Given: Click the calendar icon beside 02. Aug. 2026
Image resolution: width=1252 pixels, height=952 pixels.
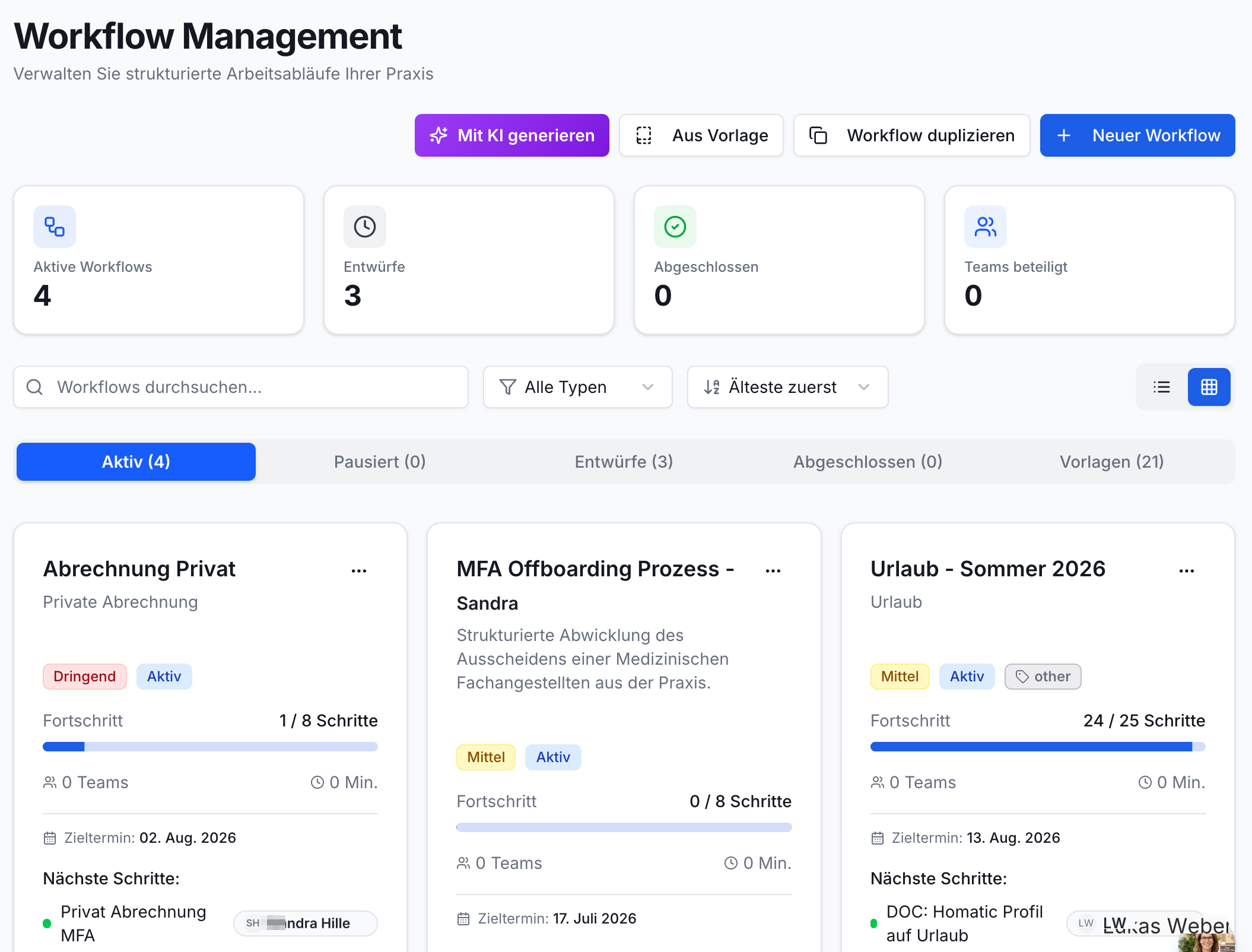Looking at the screenshot, I should (50, 838).
